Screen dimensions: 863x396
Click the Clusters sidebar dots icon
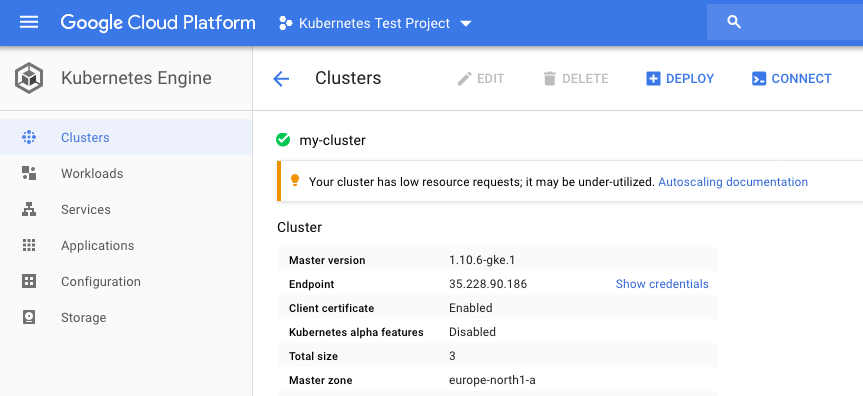coord(29,137)
